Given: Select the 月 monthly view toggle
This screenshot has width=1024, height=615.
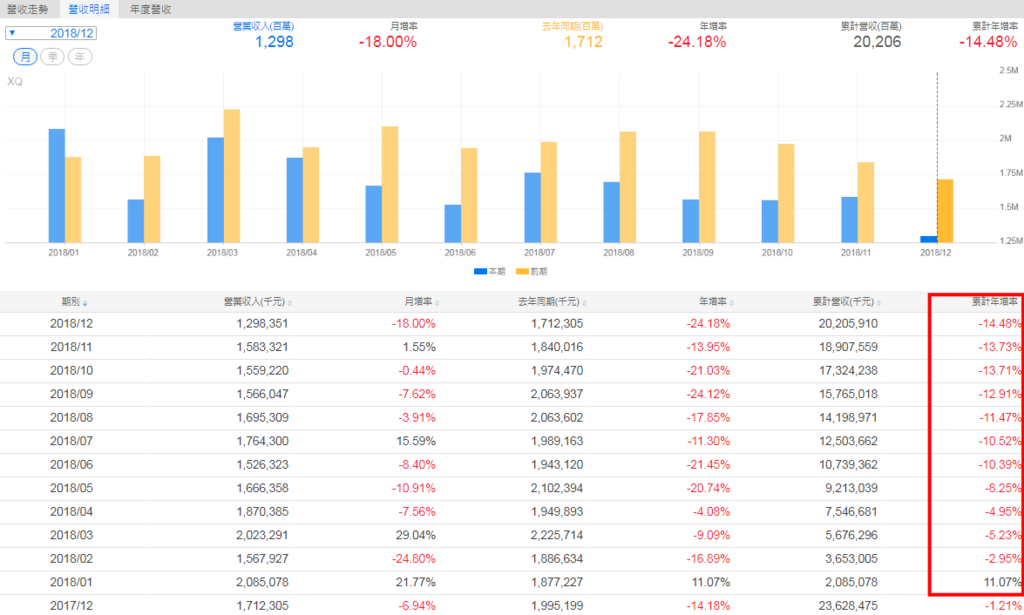Looking at the screenshot, I should 25,57.
